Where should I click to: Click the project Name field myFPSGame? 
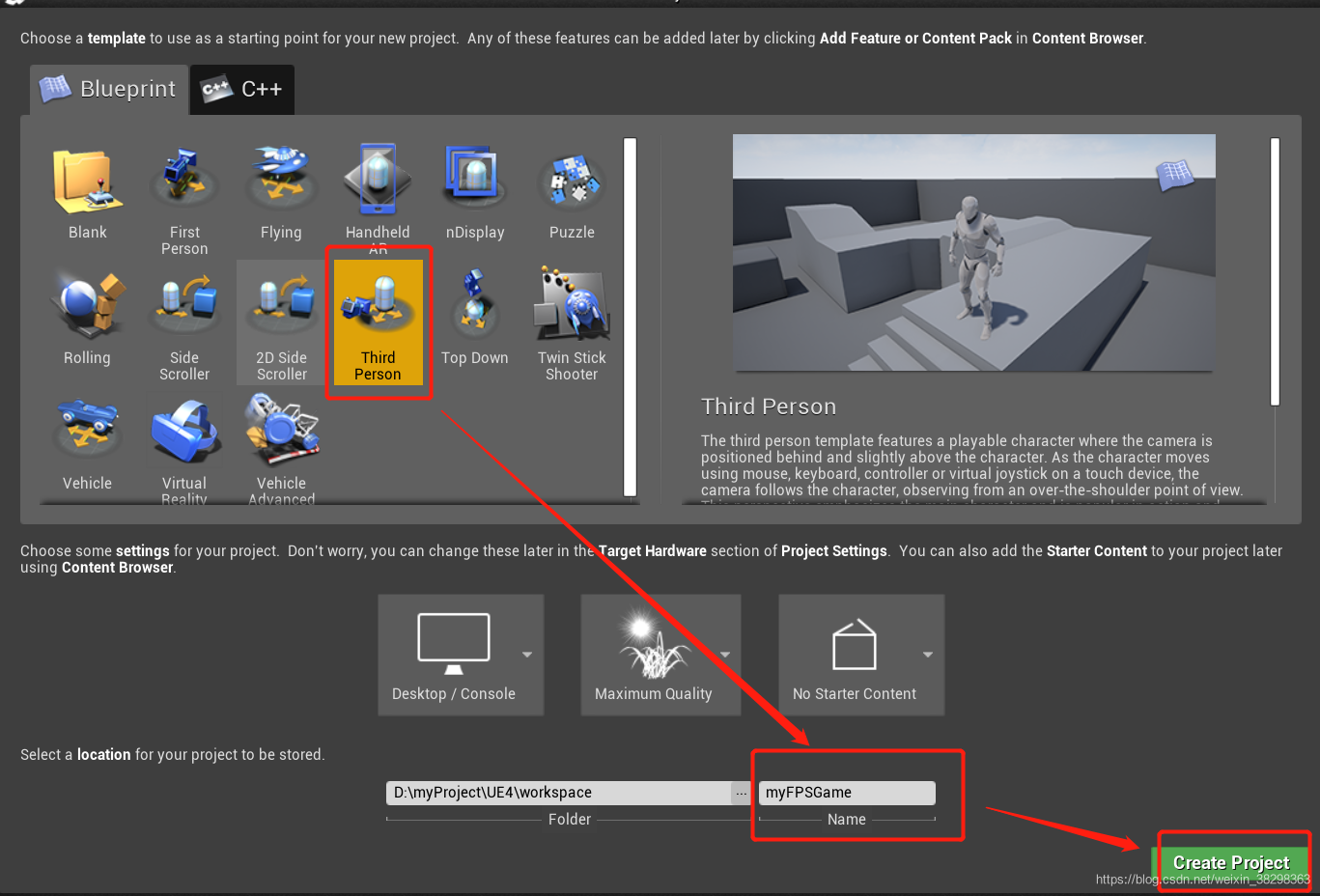coord(847,793)
